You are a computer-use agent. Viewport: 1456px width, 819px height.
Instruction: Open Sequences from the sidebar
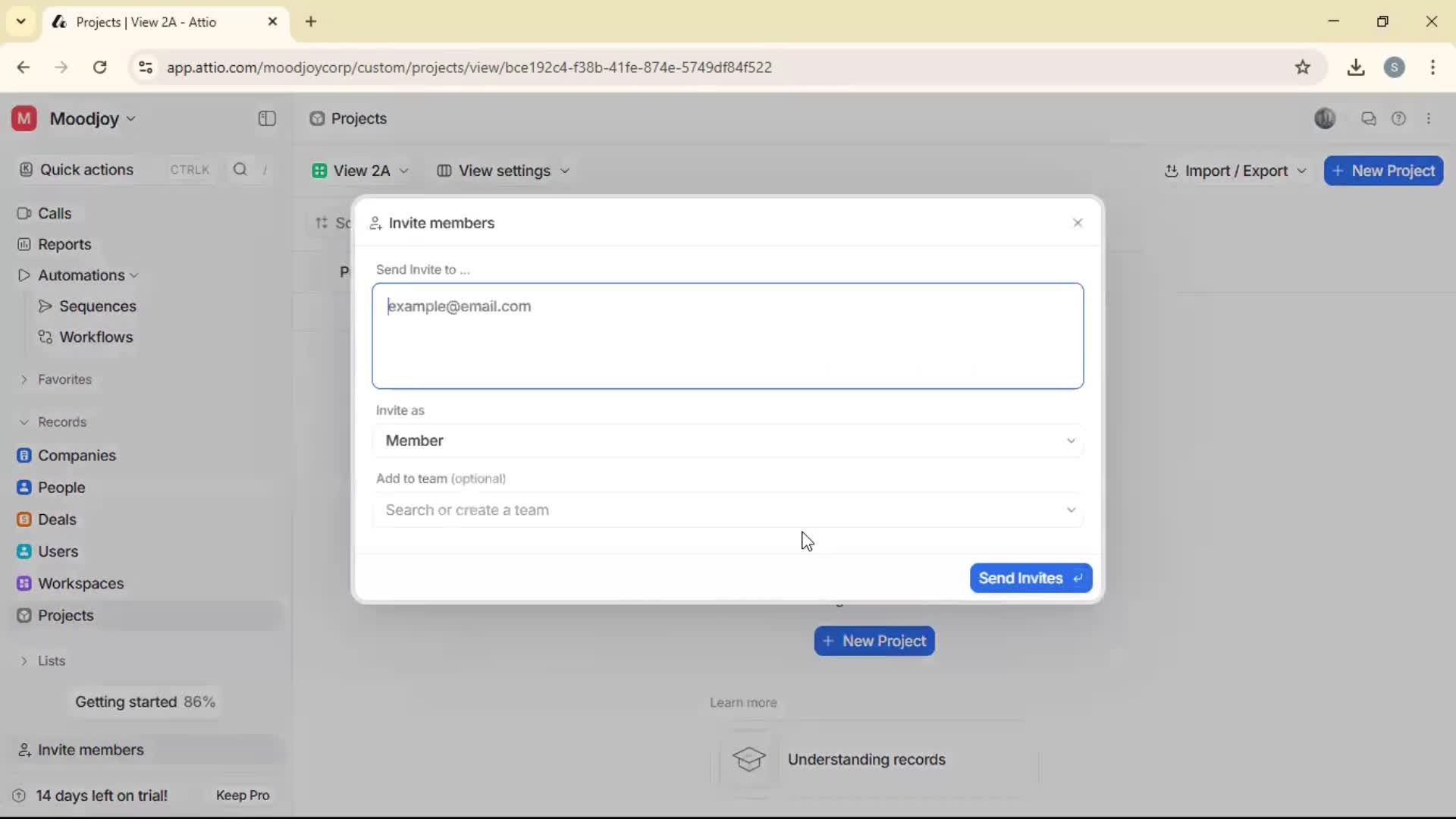(97, 306)
